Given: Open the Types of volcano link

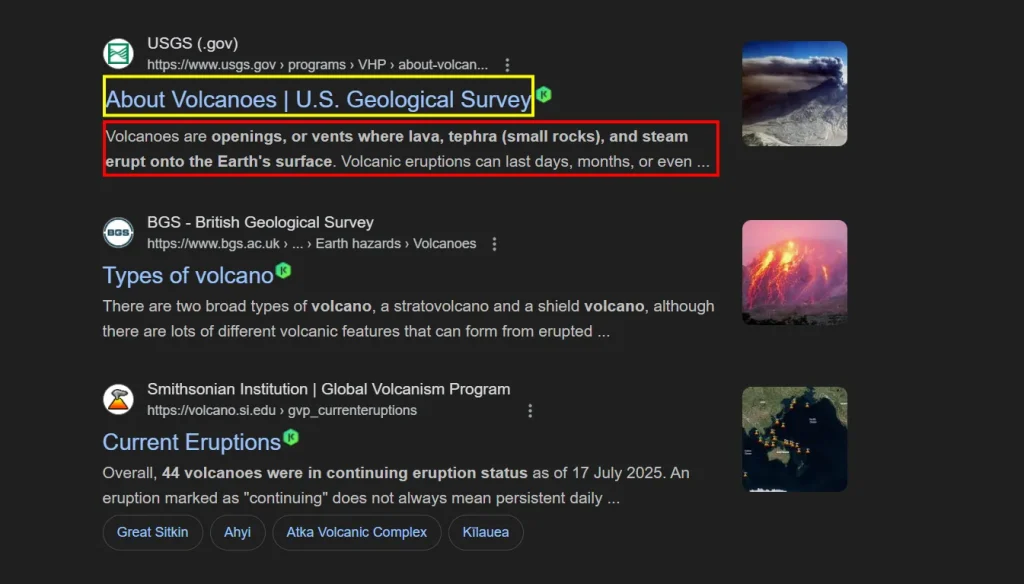Looking at the screenshot, I should point(187,275).
